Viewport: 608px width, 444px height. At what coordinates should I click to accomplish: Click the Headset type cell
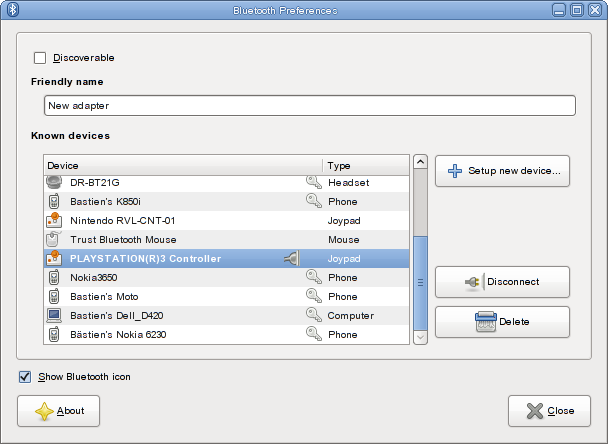[x=349, y=183]
